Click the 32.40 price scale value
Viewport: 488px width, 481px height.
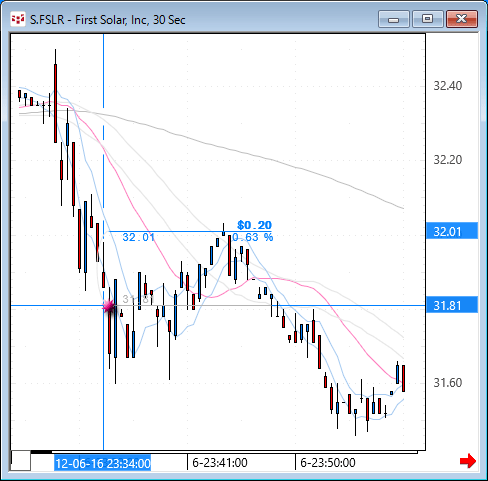click(x=448, y=86)
